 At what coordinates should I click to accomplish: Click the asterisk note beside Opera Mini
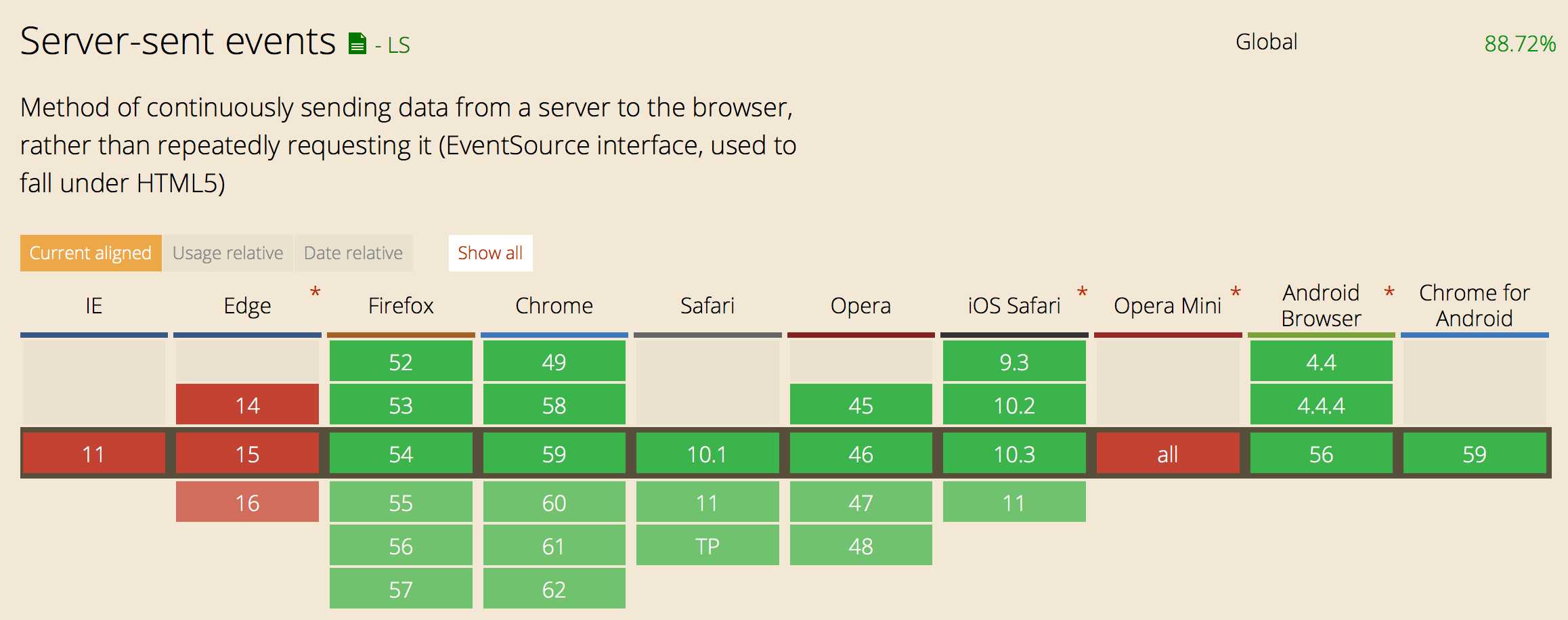pos(1236,293)
